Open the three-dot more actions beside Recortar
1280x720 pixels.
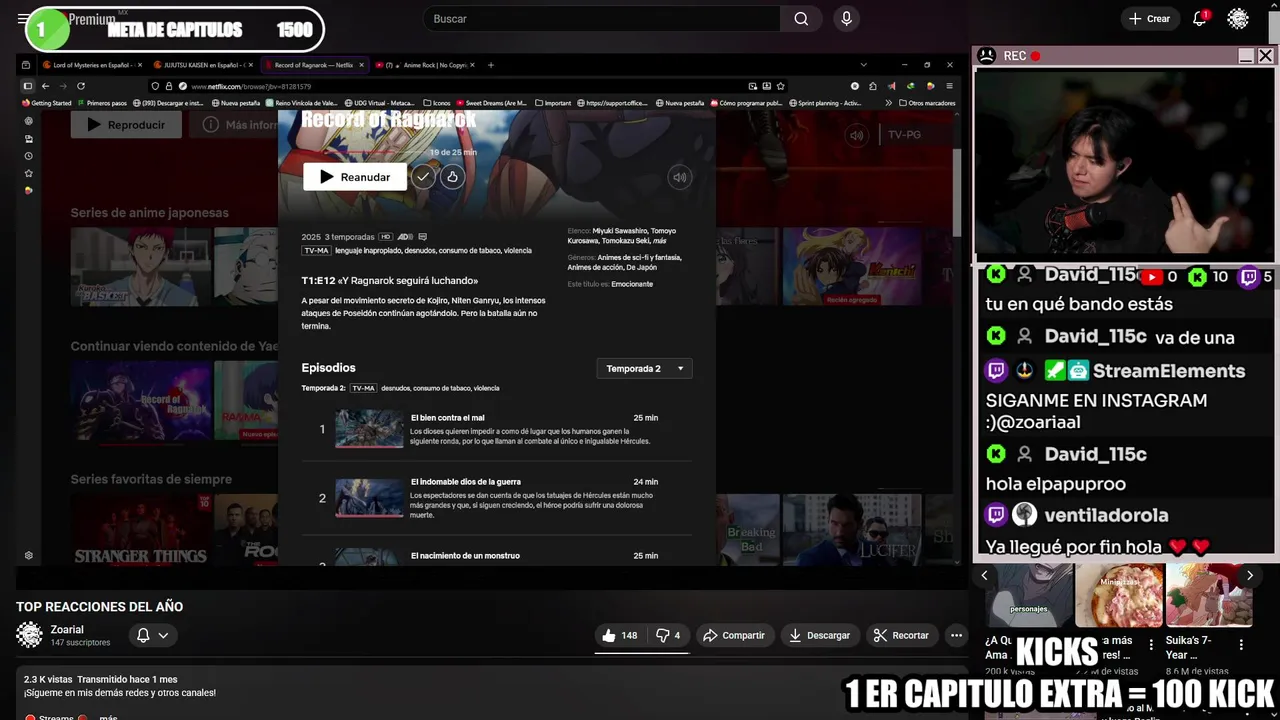pos(956,635)
